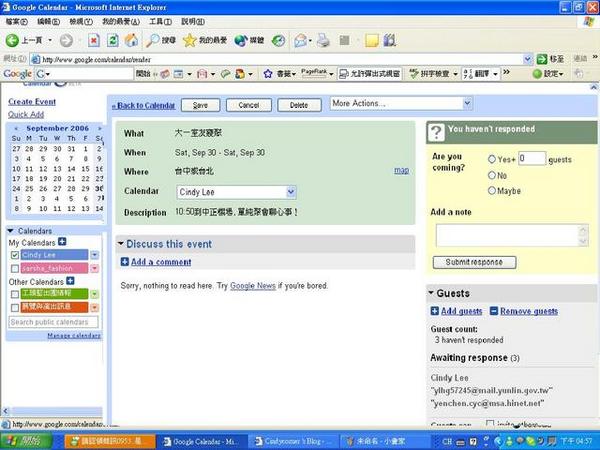Screen dimensions: 600x450
Task: Stop page loading with red X icon
Action: click(x=94, y=40)
